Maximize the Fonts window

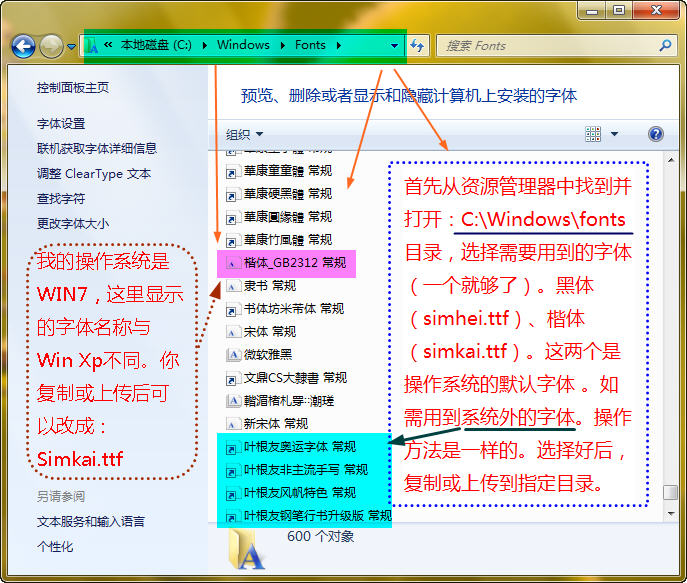619,11
